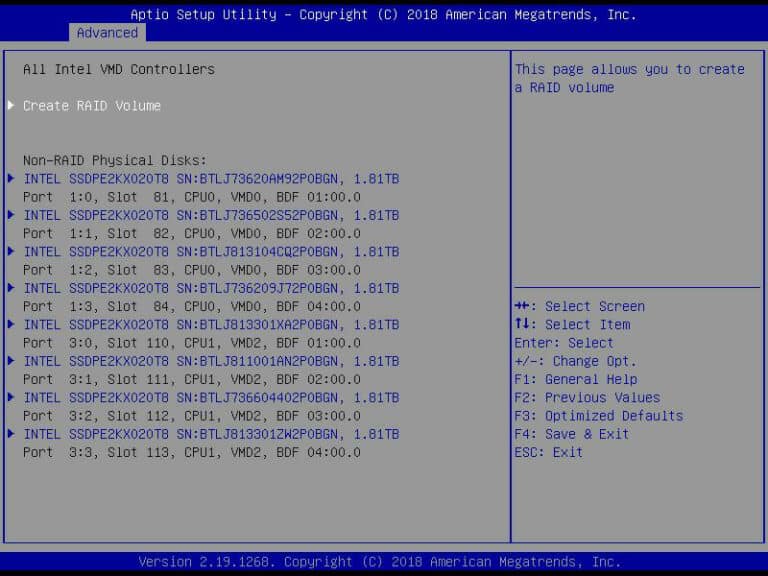Viewport: 768px width, 576px height.
Task: Select disk entry SN:BTLJ813301XA2P0BGN
Action: 211,325
